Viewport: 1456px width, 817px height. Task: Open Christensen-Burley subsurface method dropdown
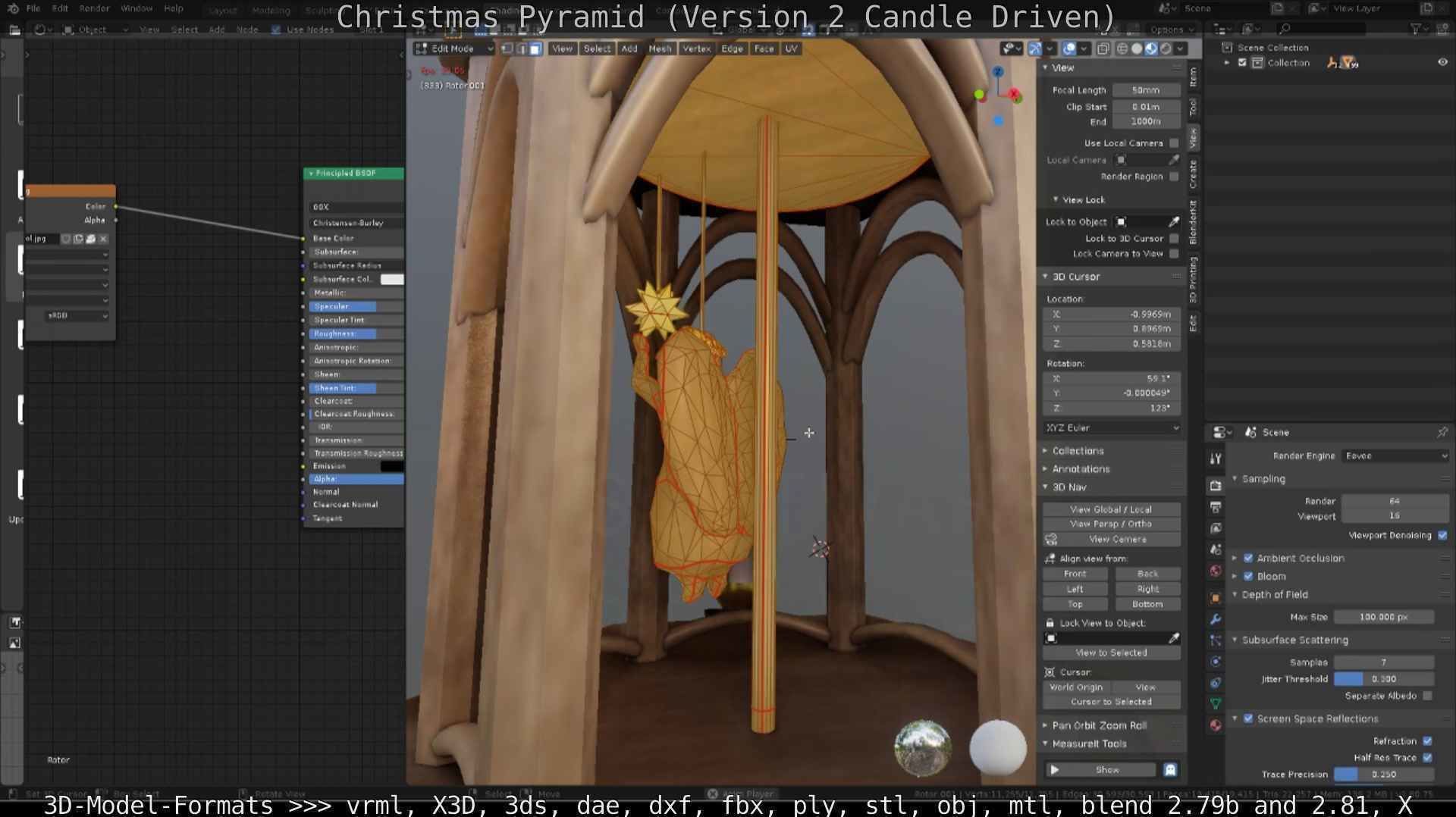coord(356,224)
